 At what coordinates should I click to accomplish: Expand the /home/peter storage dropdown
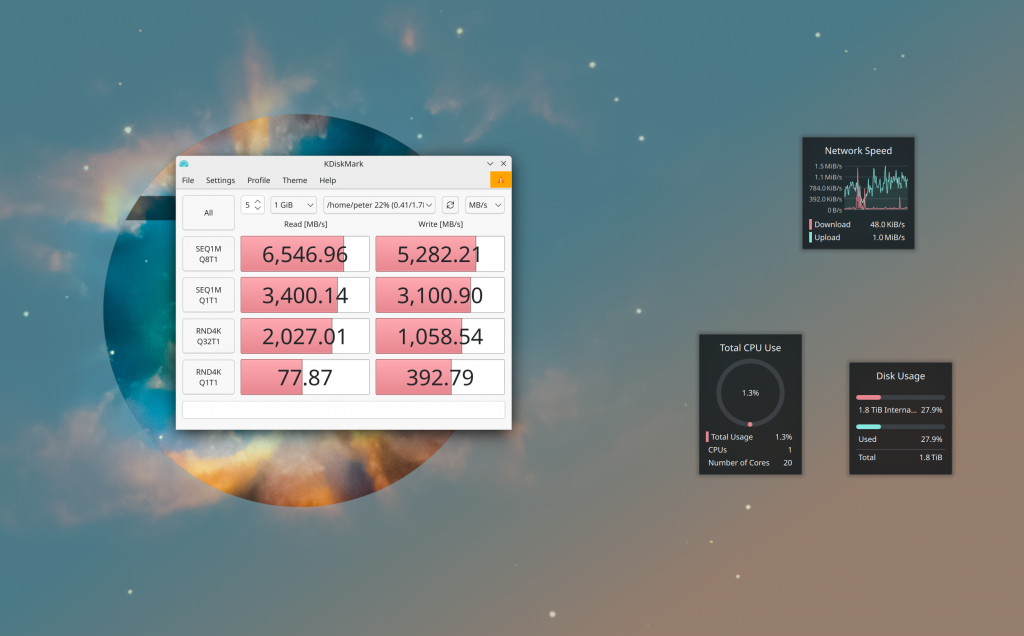[x=379, y=205]
